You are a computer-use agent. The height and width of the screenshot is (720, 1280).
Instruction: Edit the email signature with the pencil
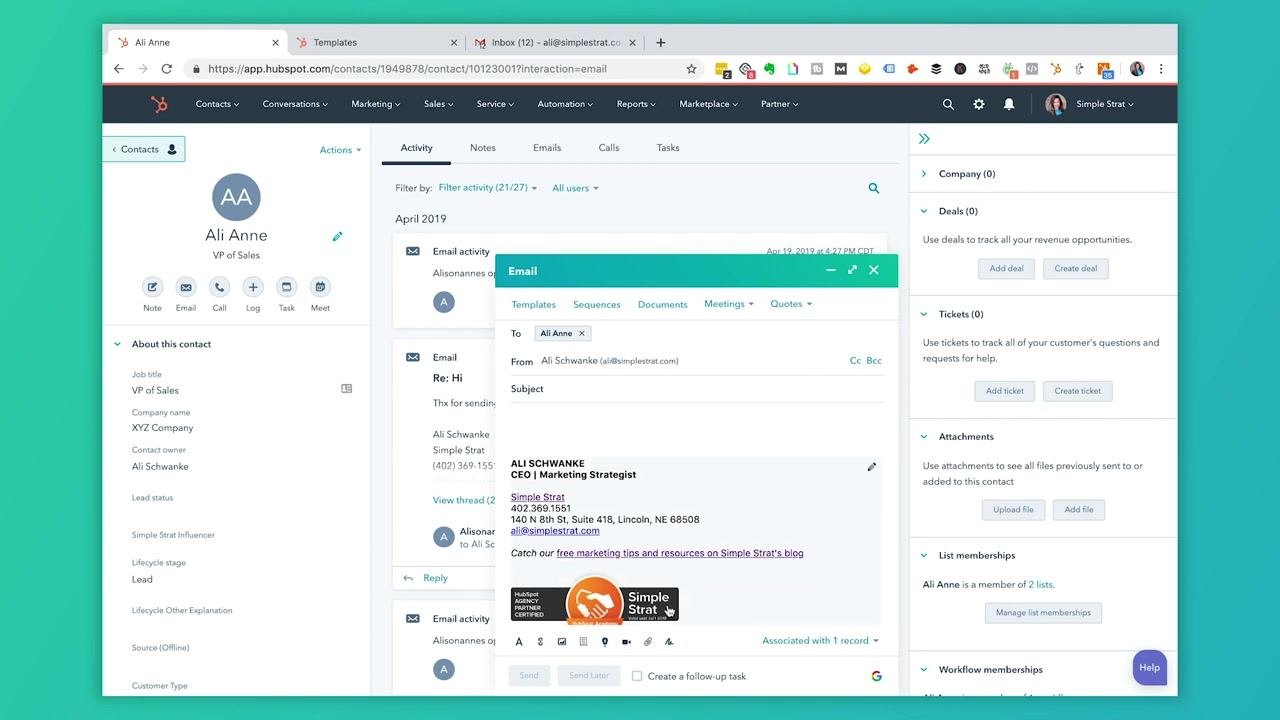pyautogui.click(x=872, y=467)
